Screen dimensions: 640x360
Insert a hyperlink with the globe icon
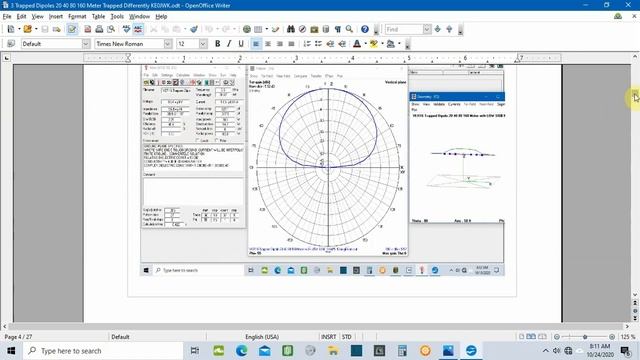[247, 29]
